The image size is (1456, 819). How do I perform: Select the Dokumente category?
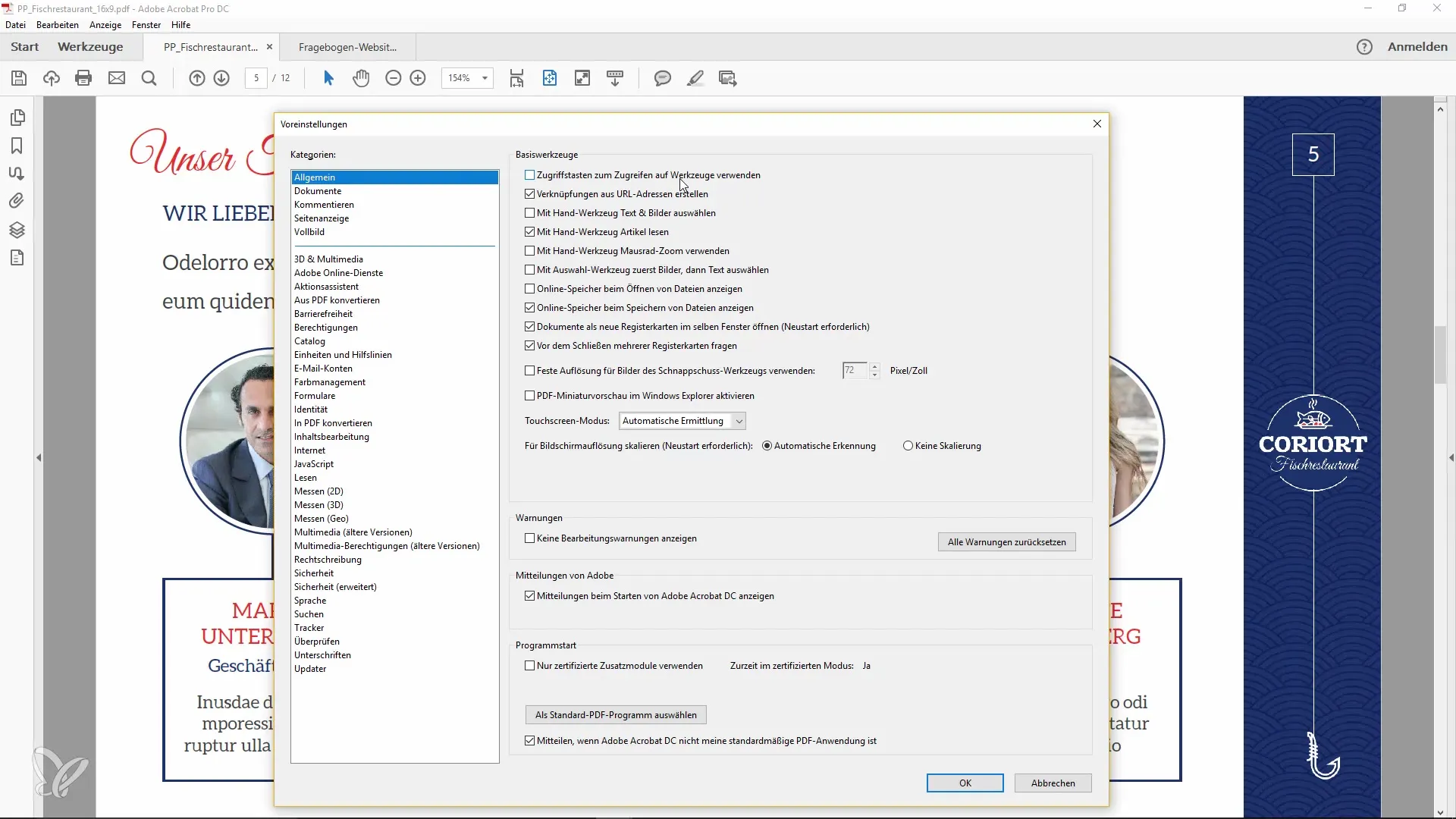pyautogui.click(x=394, y=191)
